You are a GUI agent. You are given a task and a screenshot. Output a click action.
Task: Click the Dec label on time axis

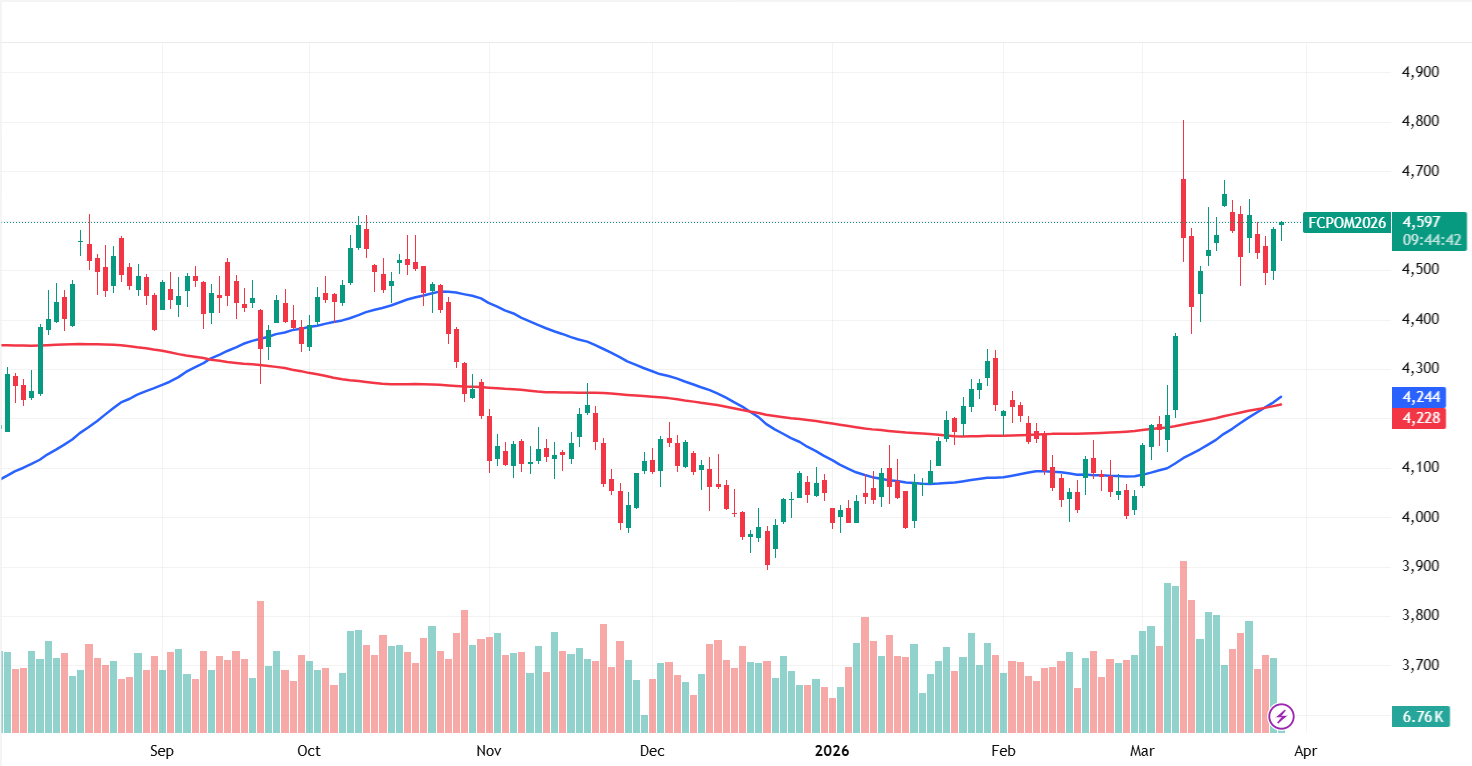point(651,750)
